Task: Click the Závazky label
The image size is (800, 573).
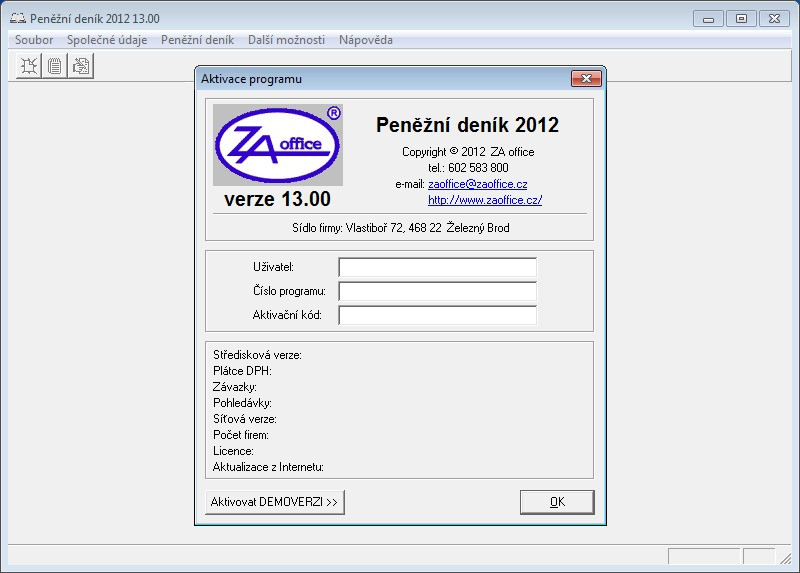Action: (x=235, y=387)
